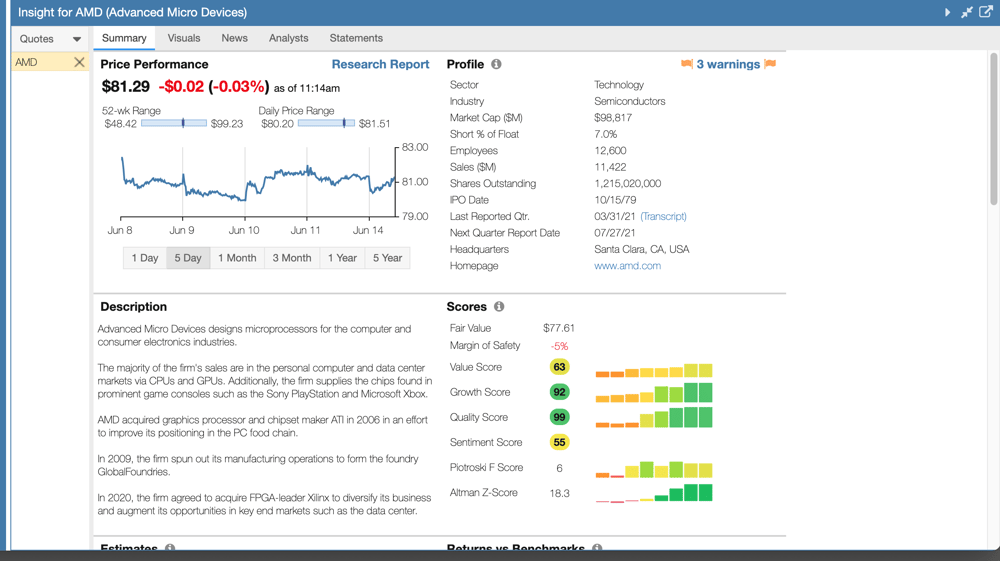1000x561 pixels.
Task: Click the Quality Score badge 99
Action: coord(559,418)
